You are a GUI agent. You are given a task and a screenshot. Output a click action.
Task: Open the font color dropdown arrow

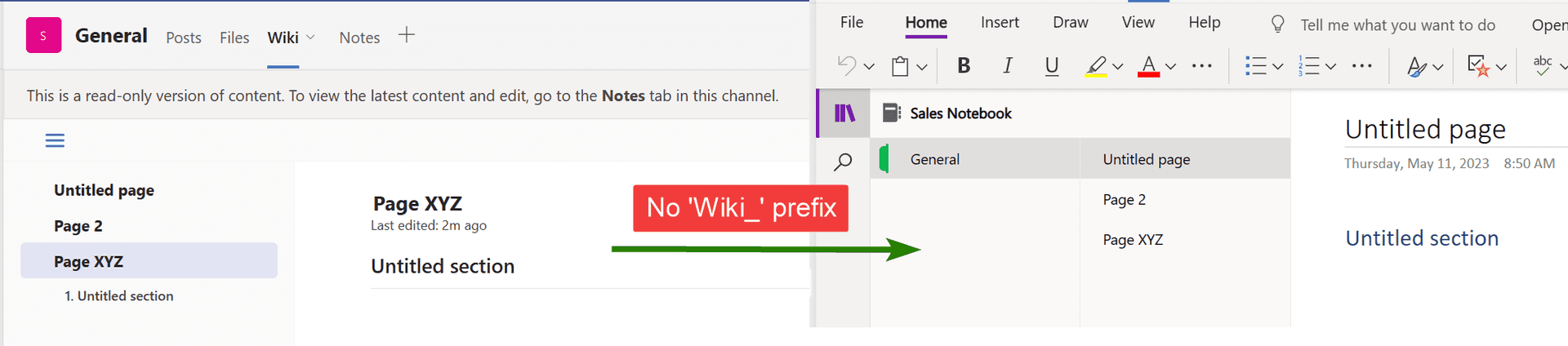[1170, 67]
